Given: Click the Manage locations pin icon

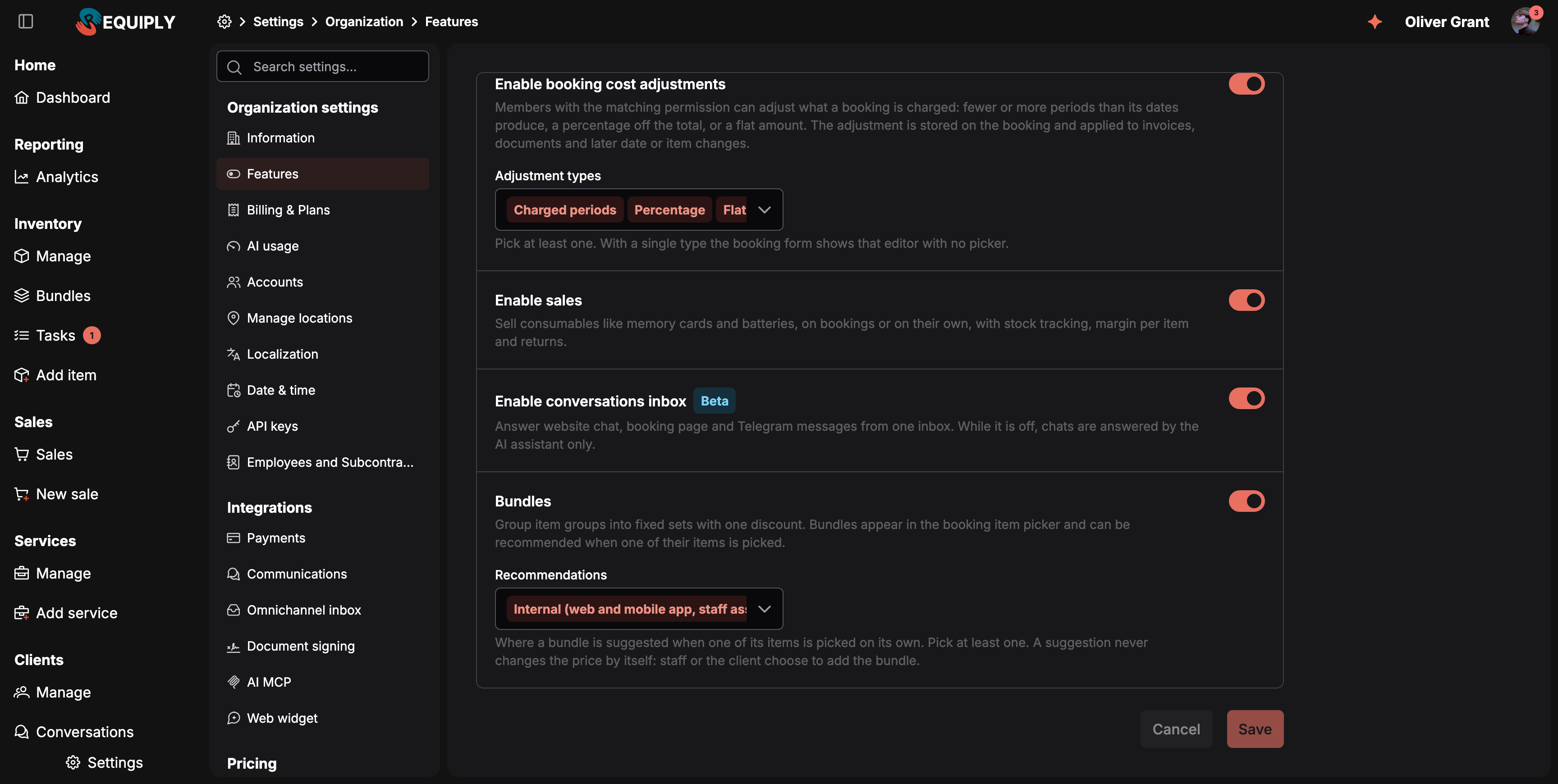Looking at the screenshot, I should point(234,318).
